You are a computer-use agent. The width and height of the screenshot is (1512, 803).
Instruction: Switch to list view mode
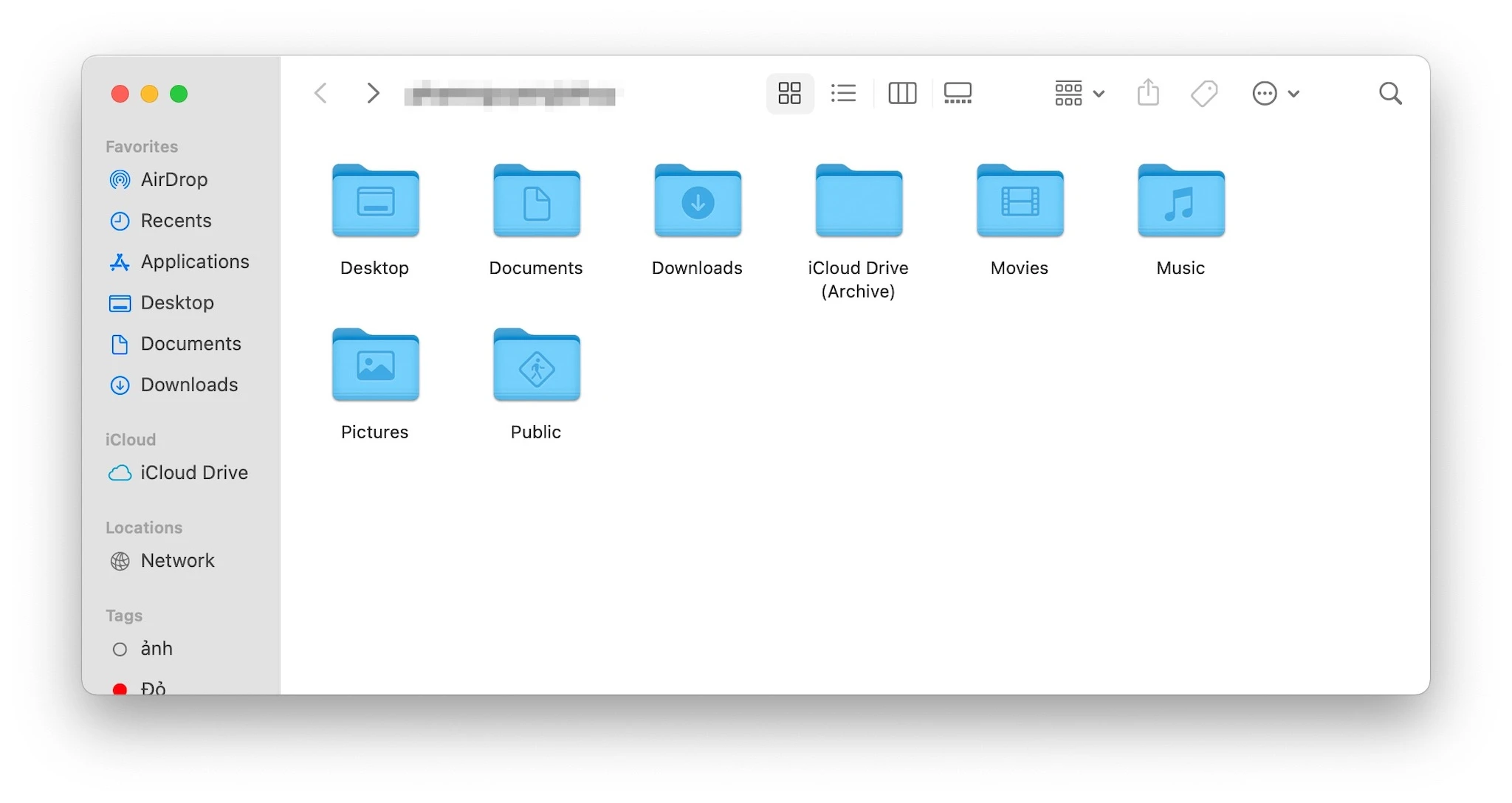[x=843, y=94]
